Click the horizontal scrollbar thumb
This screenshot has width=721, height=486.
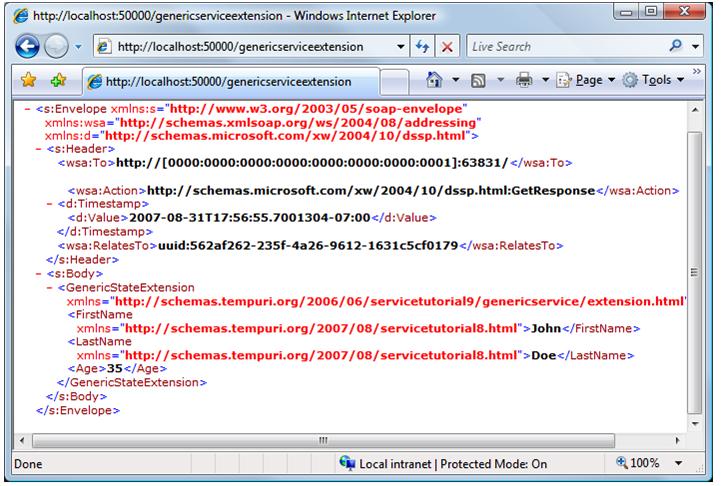tap(323, 440)
